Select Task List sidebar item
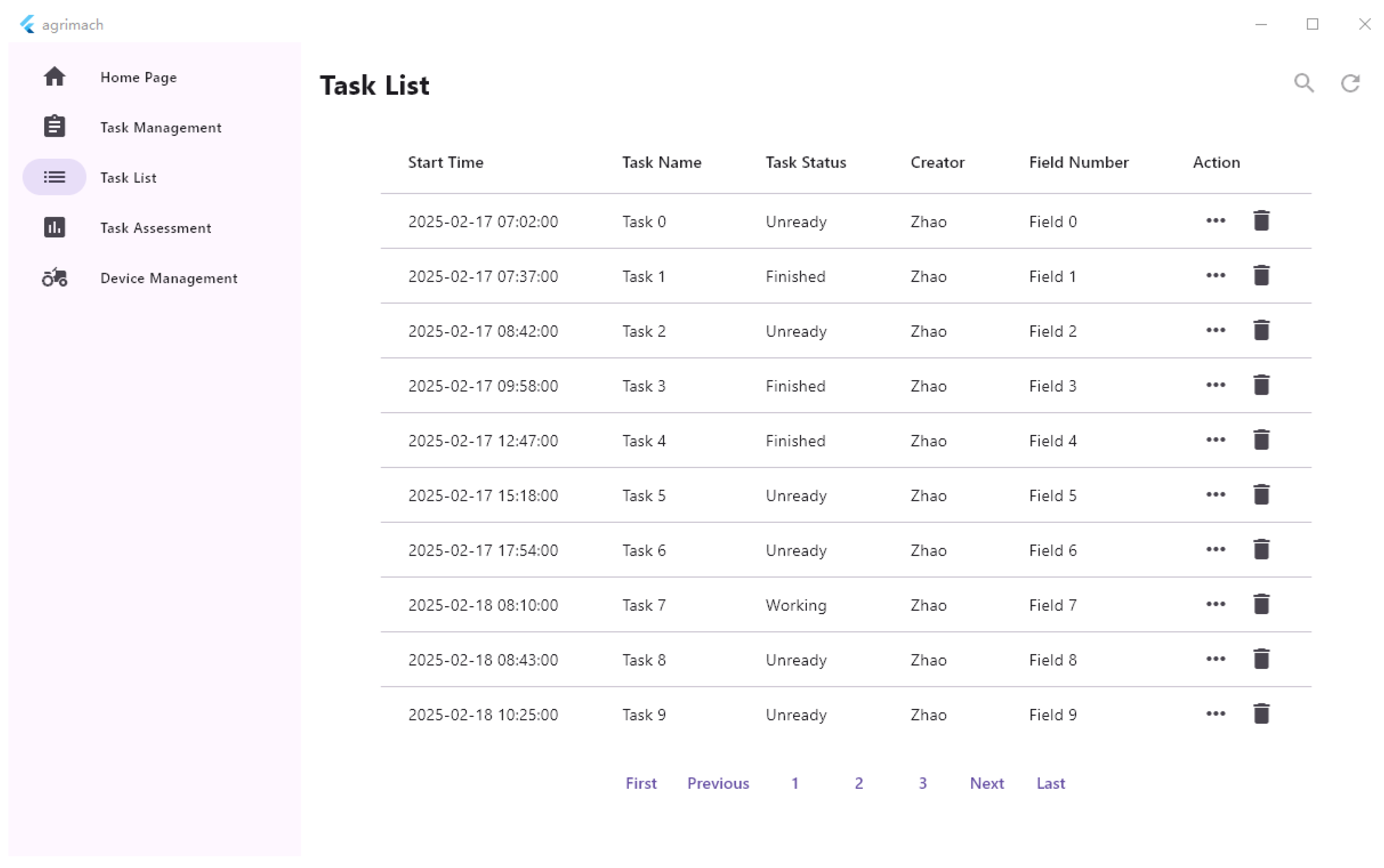 point(128,177)
